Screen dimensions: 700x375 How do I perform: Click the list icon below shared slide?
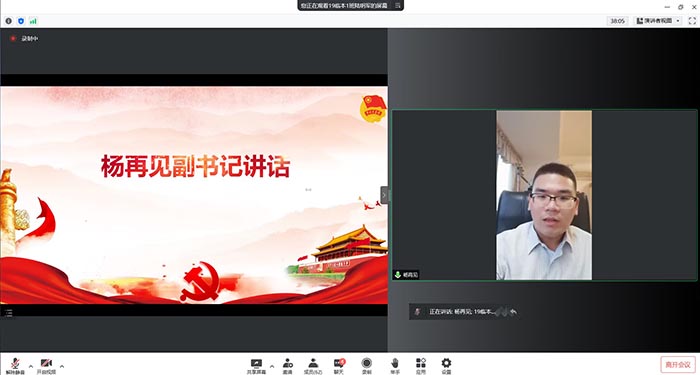point(9,312)
